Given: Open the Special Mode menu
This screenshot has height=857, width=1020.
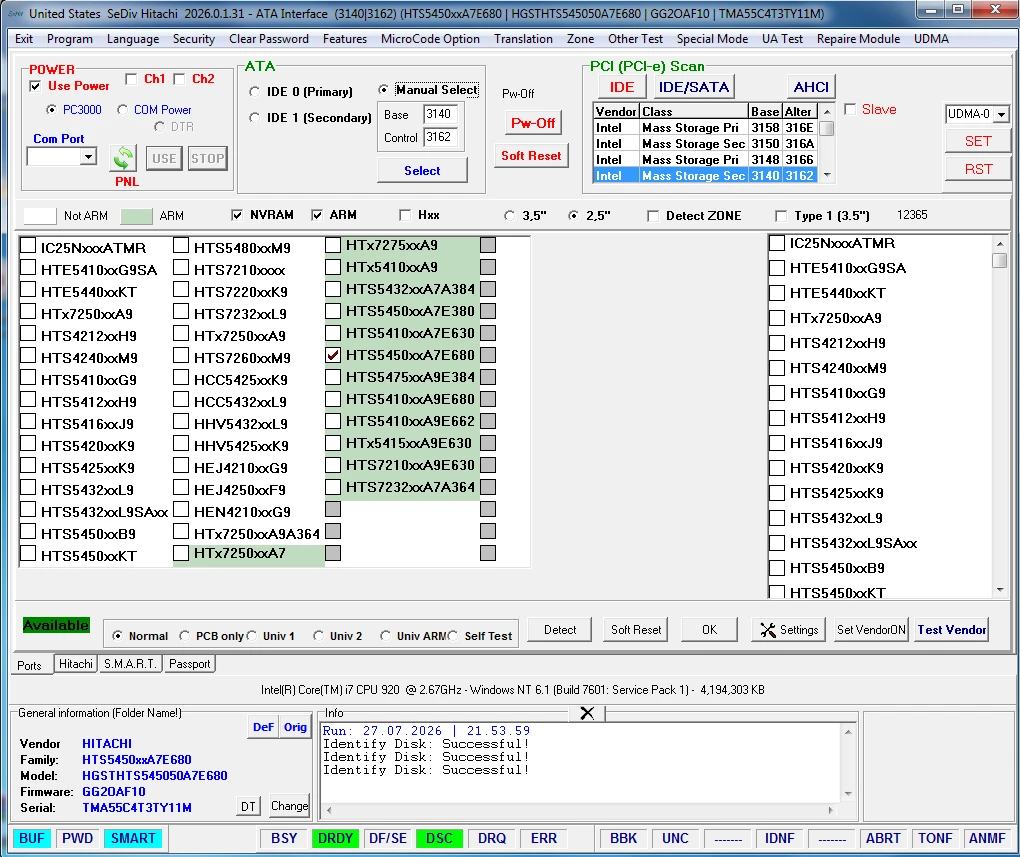Looking at the screenshot, I should (x=712, y=39).
